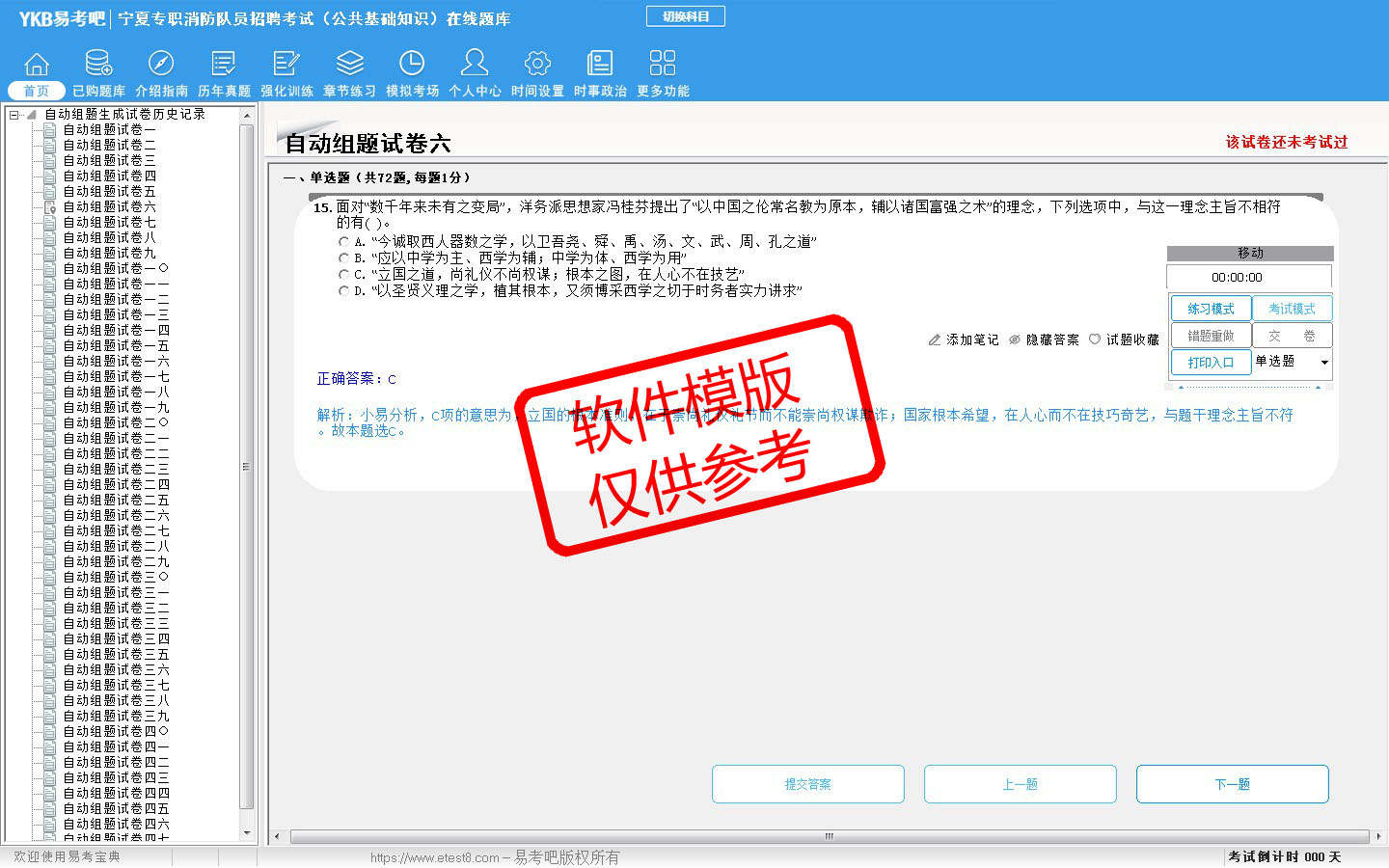
Task: Click horizontal scrollbar right arrow
Action: tap(1378, 836)
